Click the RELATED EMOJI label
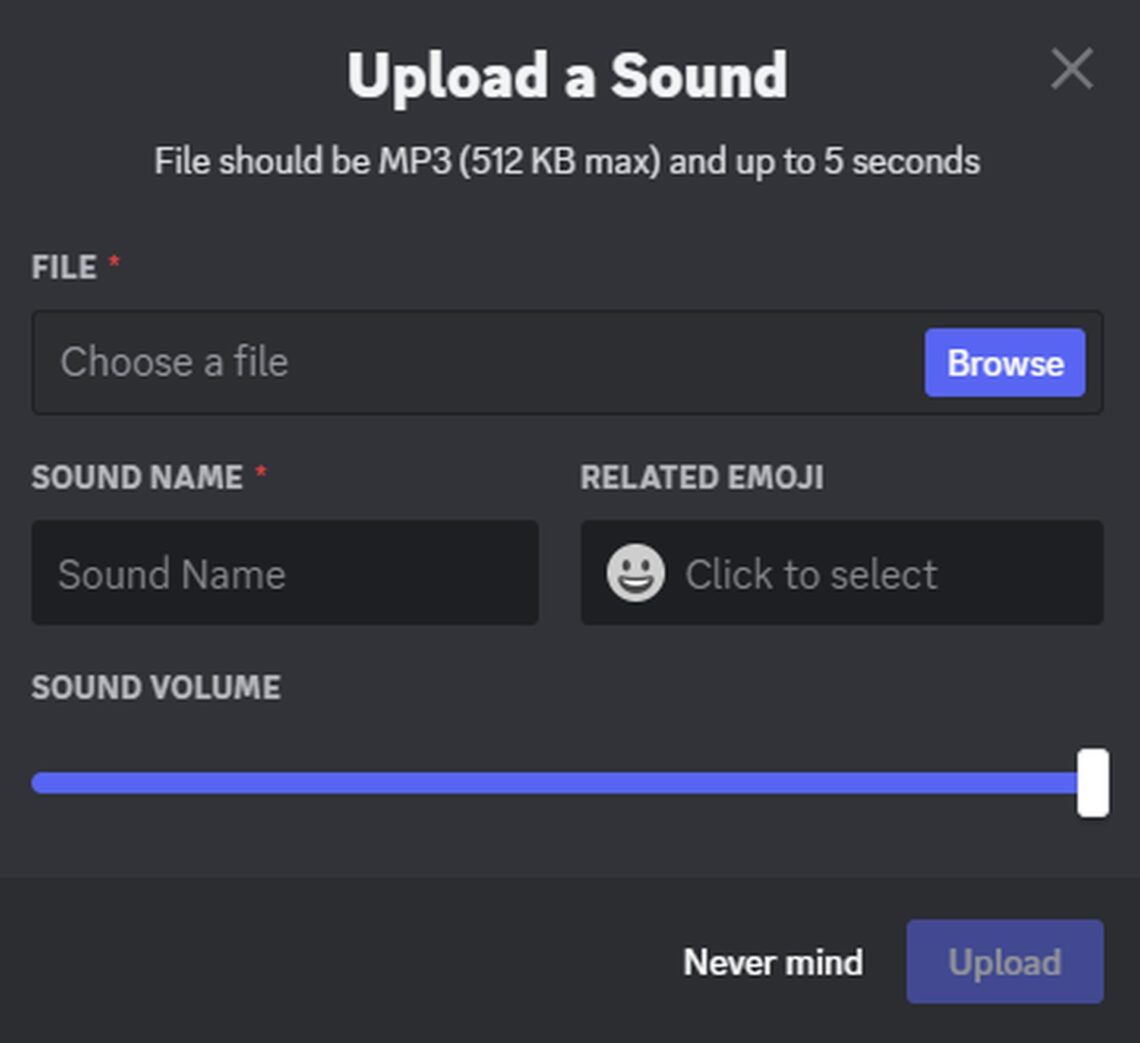Screen dimensions: 1140x1043 pyautogui.click(x=700, y=477)
